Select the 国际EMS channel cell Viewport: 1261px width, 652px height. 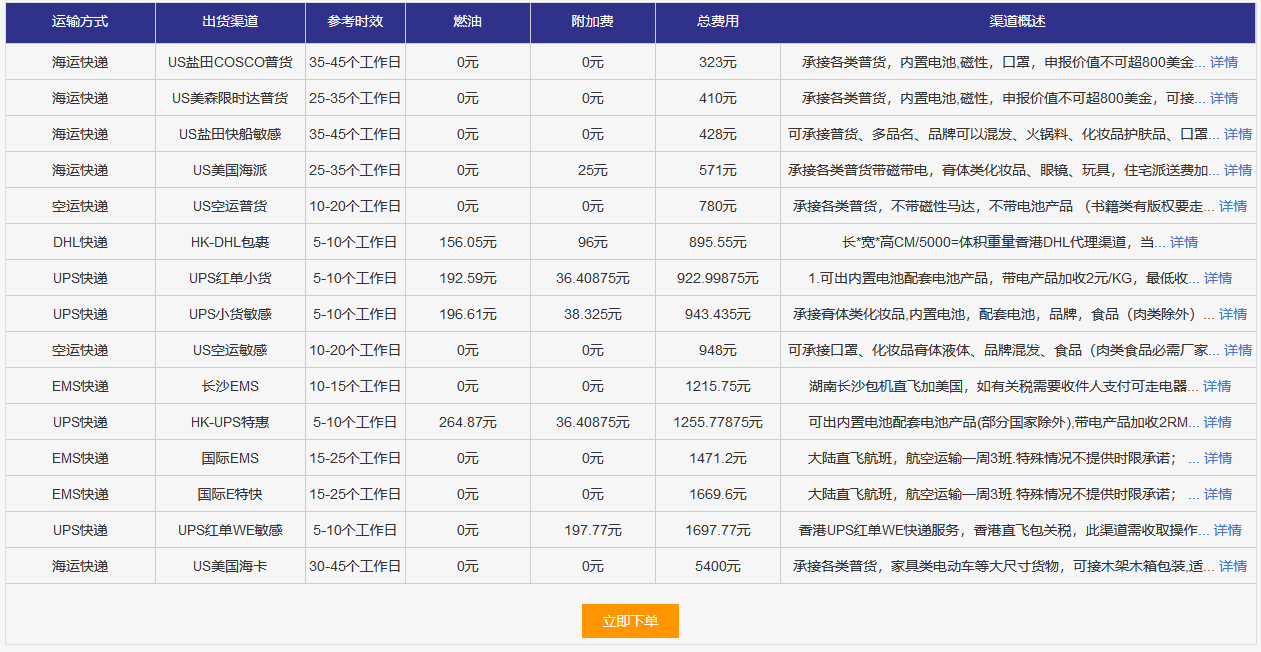pos(230,458)
